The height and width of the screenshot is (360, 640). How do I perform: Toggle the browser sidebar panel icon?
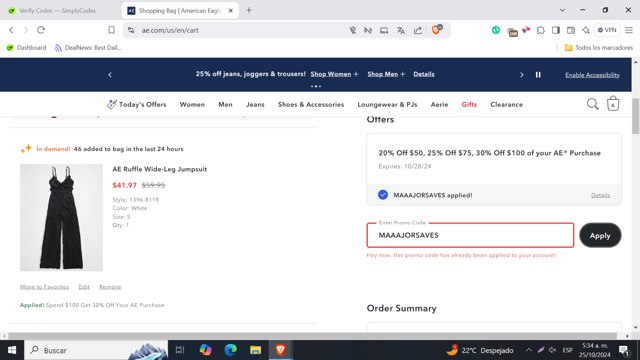coord(556,30)
